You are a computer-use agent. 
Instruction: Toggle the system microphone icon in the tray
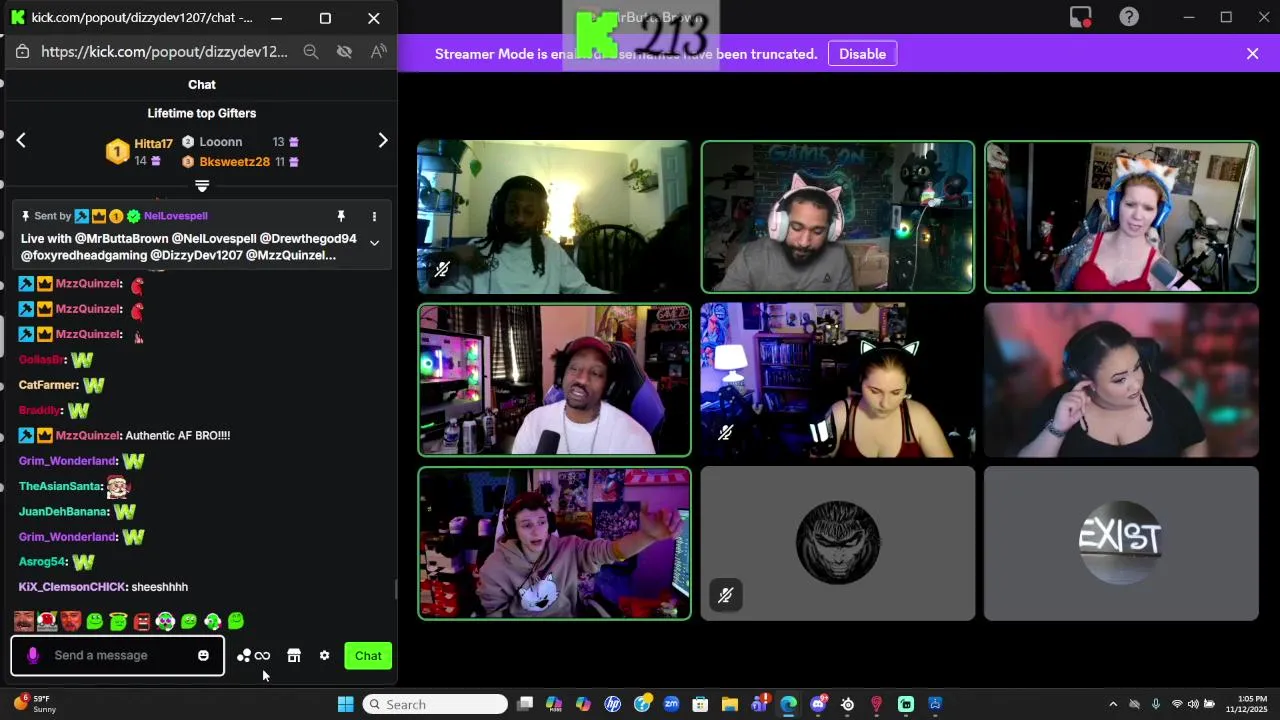tap(1156, 704)
